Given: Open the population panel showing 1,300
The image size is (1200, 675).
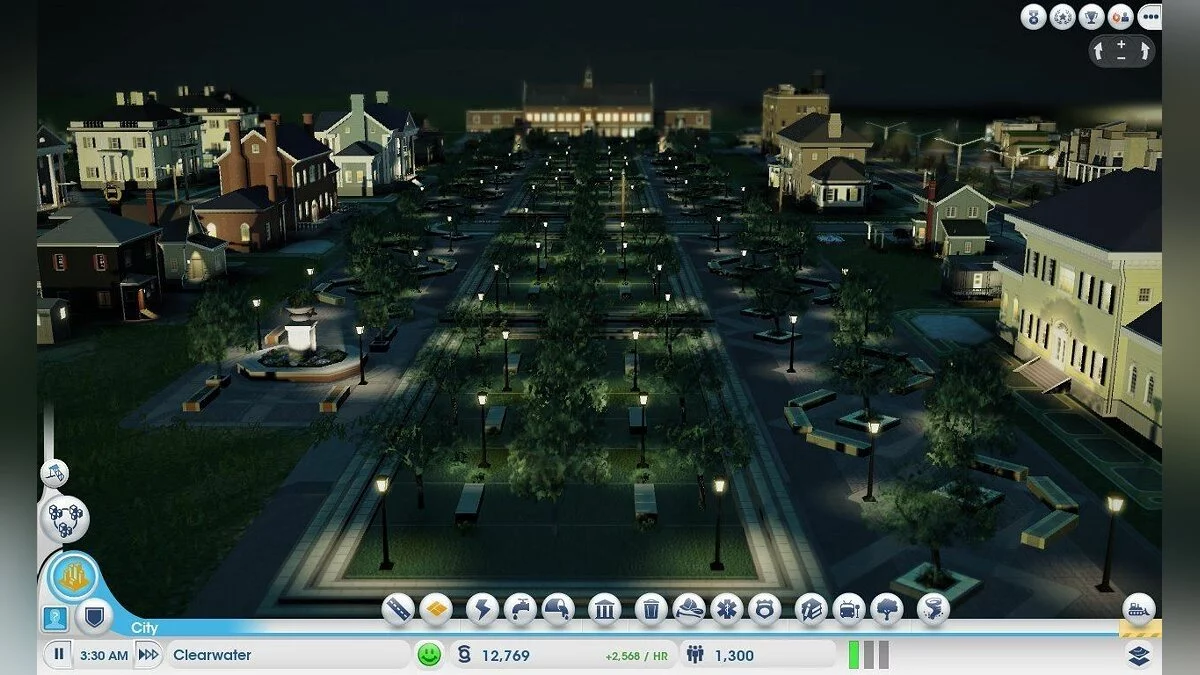Looking at the screenshot, I should coord(758,655).
